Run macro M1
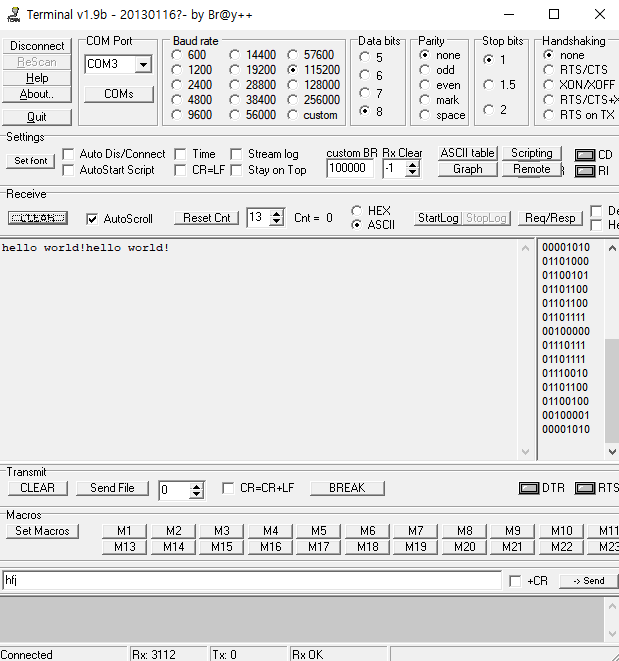This screenshot has height=661, width=619. [124, 531]
